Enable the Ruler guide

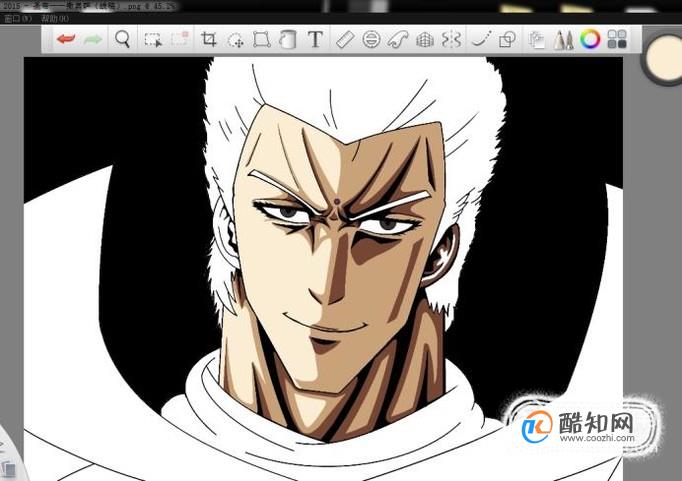(345, 40)
